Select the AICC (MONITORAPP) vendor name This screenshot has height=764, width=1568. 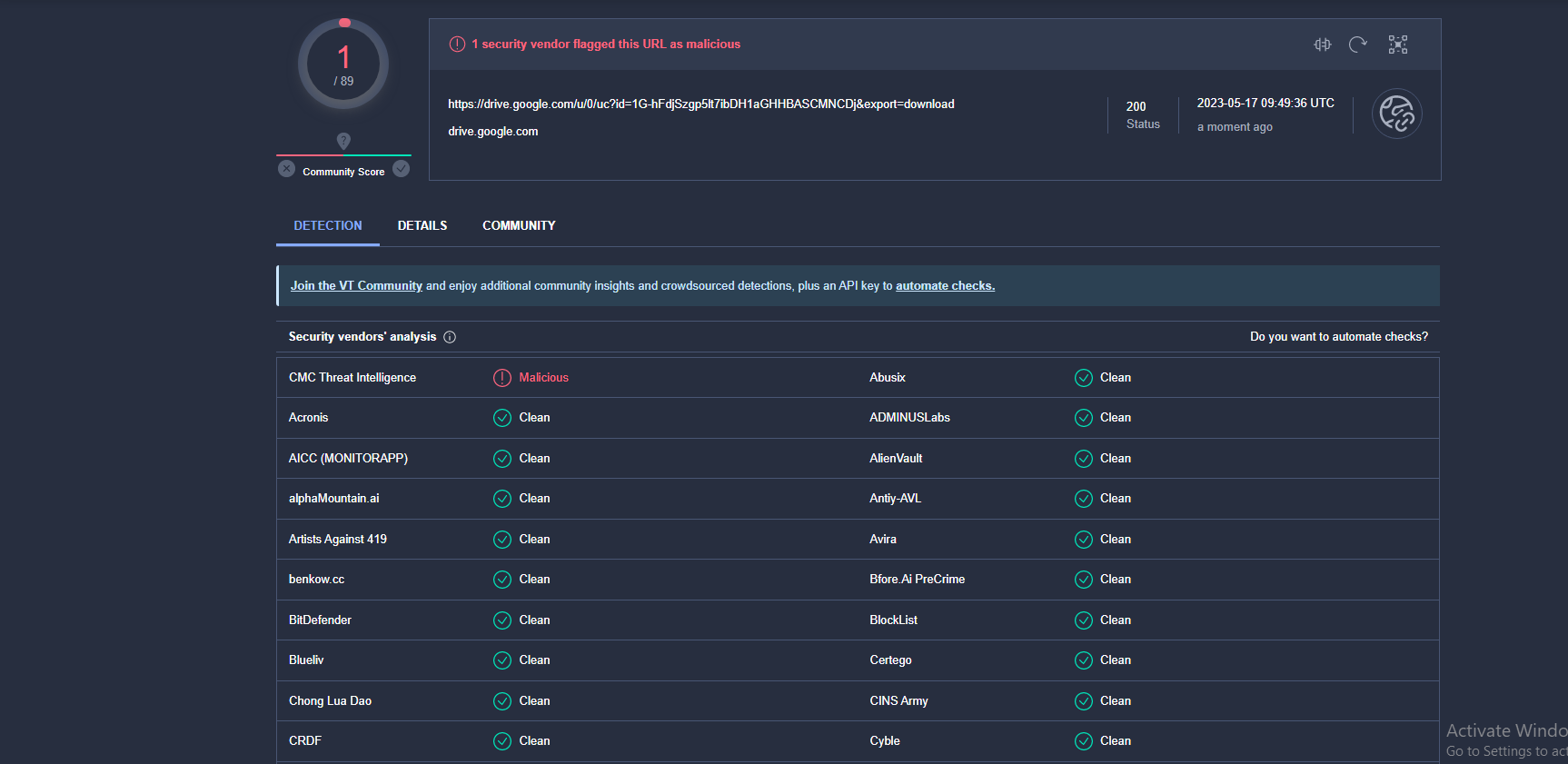click(348, 459)
